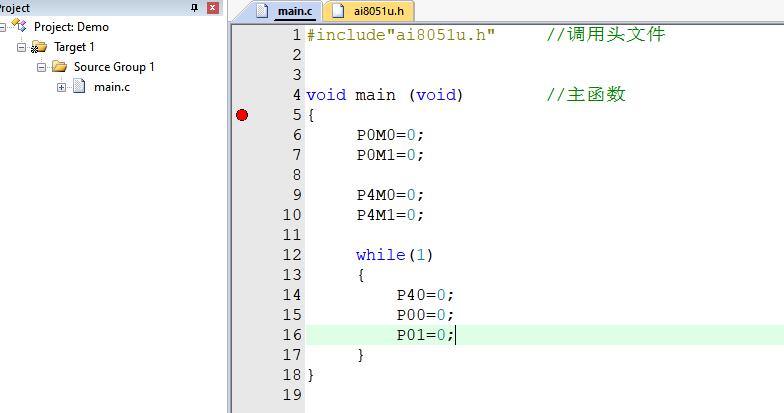
Task: Select main.c in the project tree
Action: coord(112,87)
